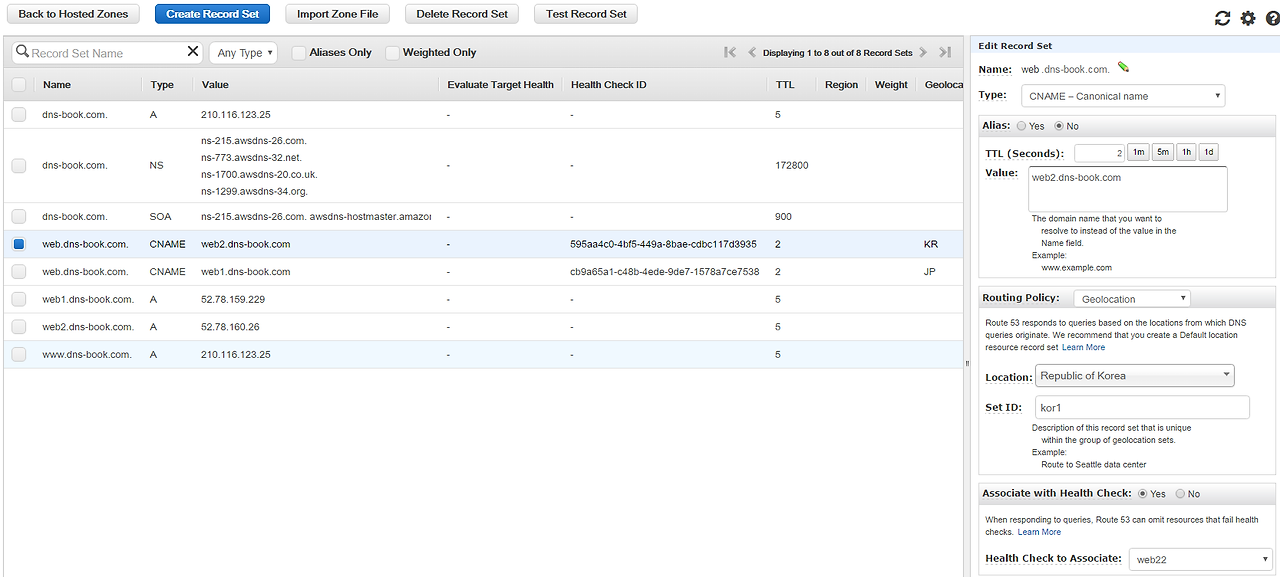Click Import Zone File button

click(337, 14)
